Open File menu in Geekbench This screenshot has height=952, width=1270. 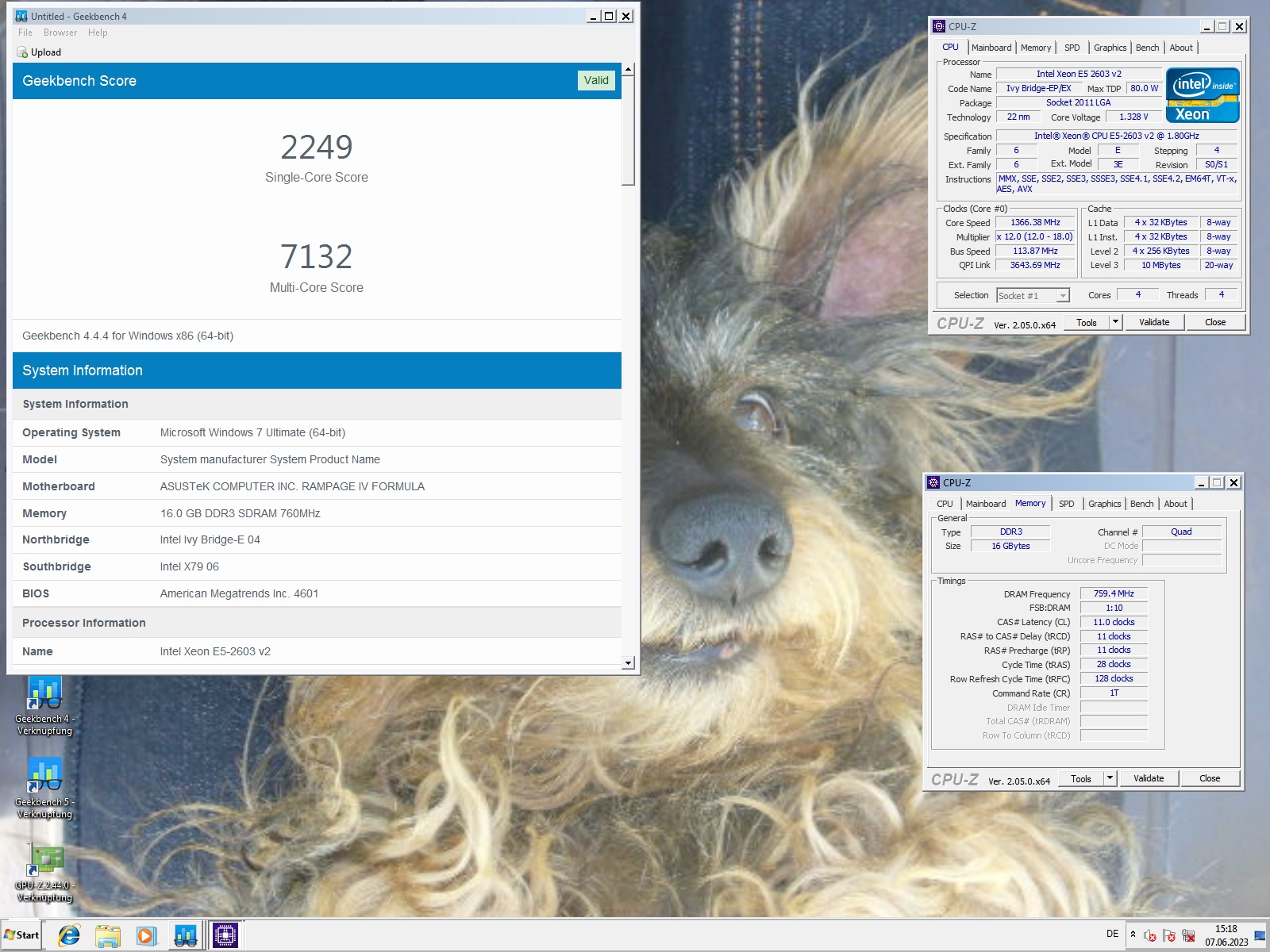coord(25,33)
